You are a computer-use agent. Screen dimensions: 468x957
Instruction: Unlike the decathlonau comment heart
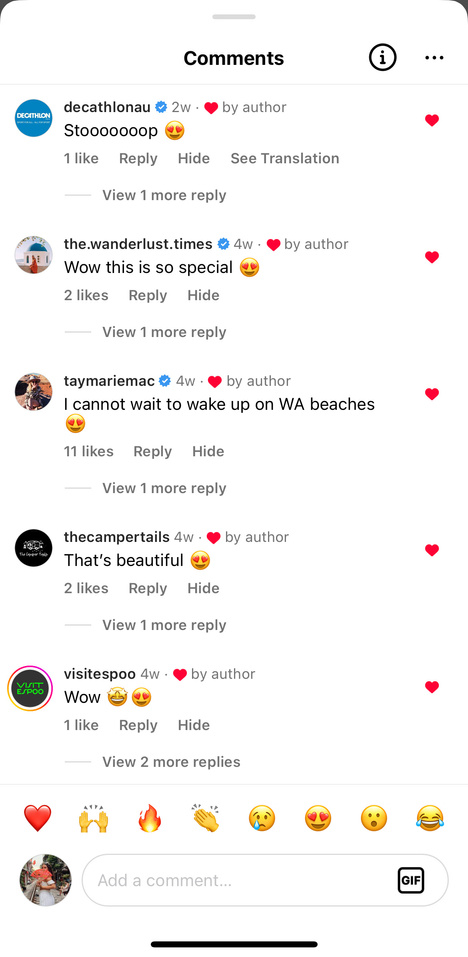pyautogui.click(x=432, y=120)
